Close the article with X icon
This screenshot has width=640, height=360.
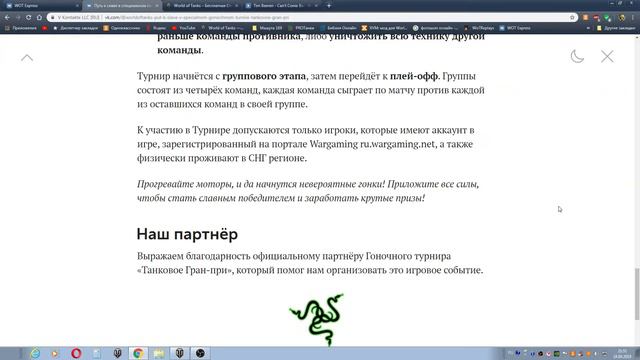607,56
